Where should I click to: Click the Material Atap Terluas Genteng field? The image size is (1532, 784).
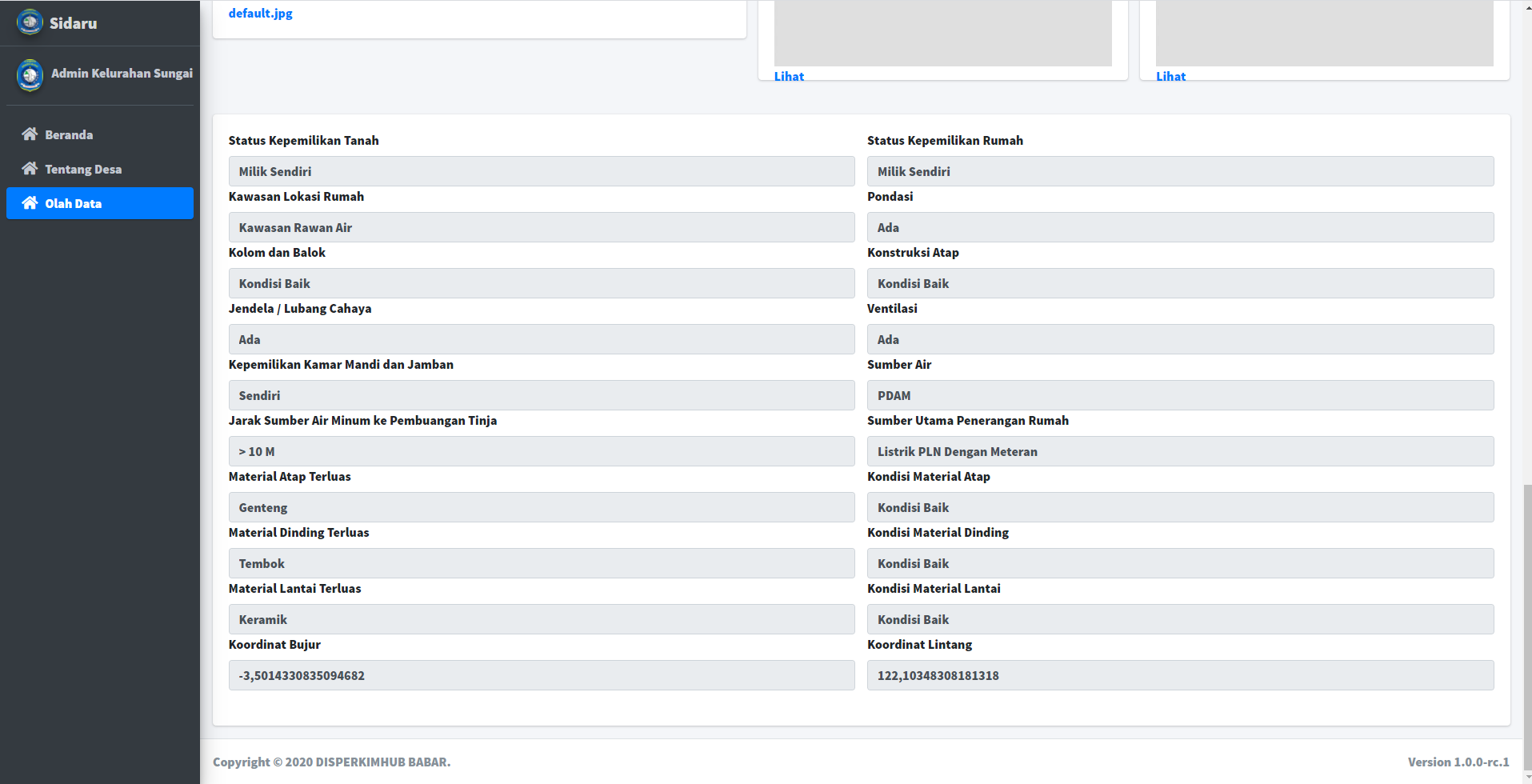541,507
